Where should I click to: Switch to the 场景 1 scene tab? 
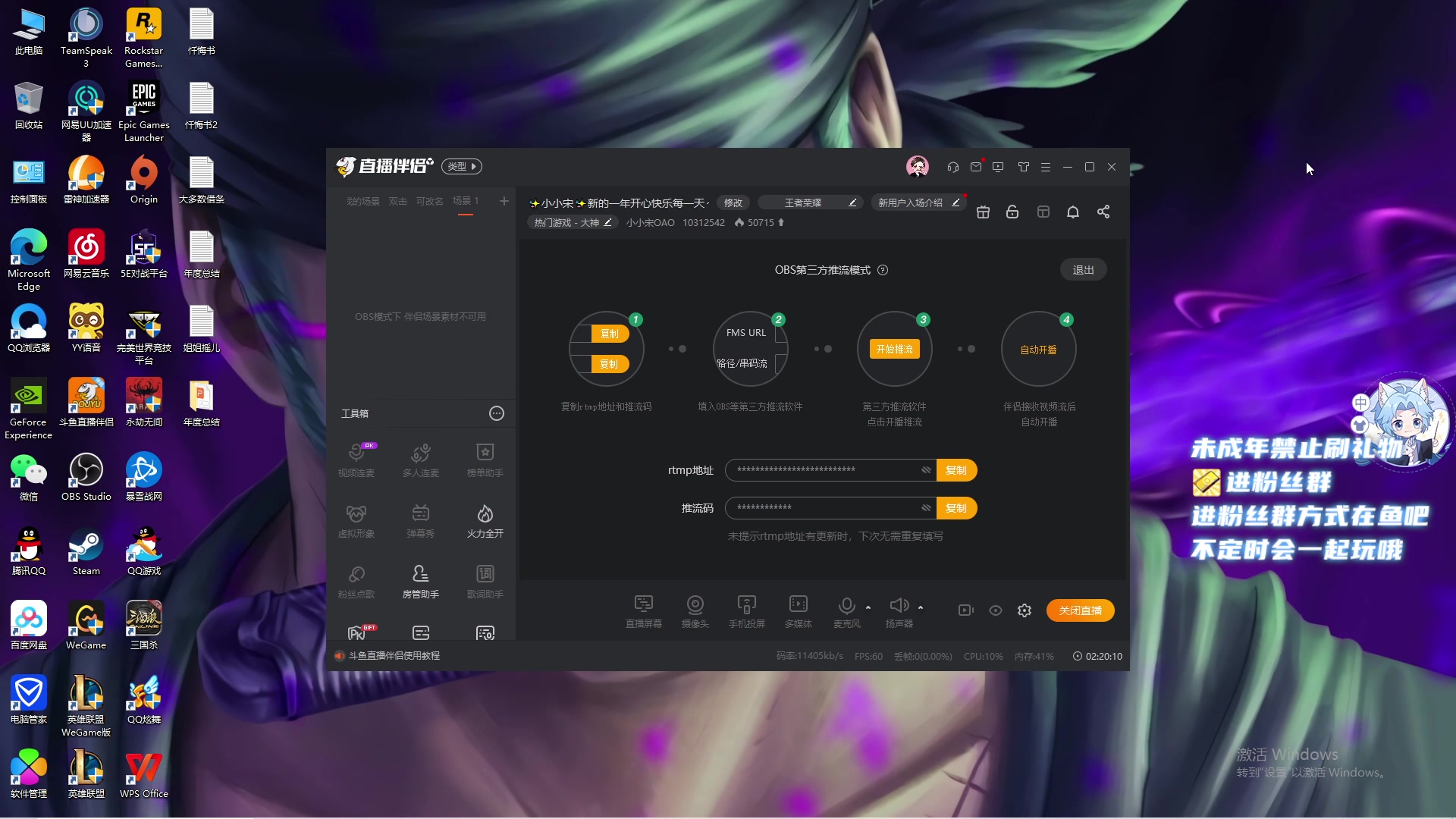pyautogui.click(x=466, y=201)
